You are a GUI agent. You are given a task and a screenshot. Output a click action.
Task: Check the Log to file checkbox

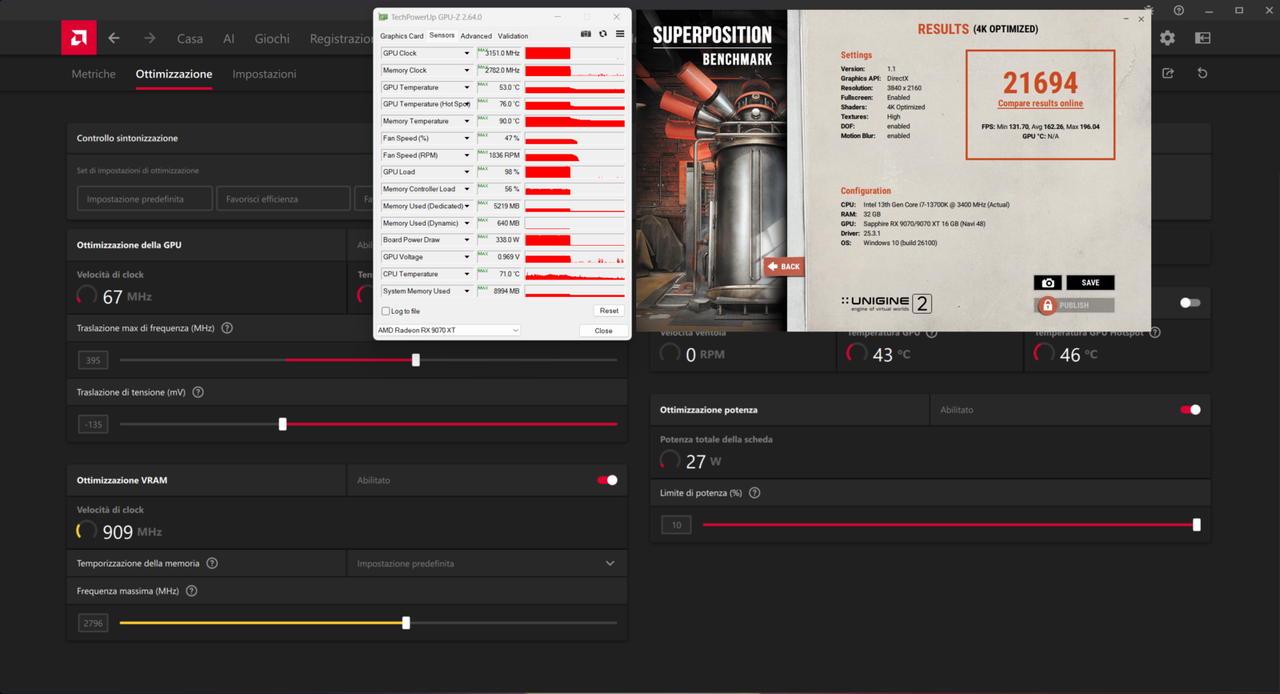click(x=386, y=311)
